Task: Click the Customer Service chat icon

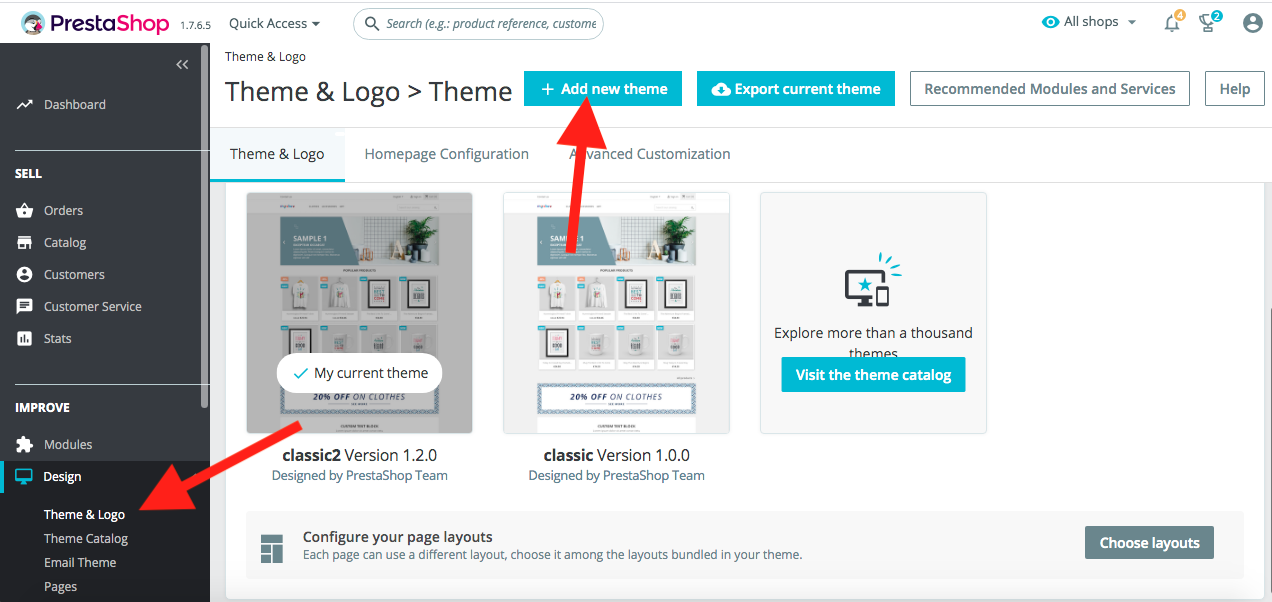Action: [24, 306]
